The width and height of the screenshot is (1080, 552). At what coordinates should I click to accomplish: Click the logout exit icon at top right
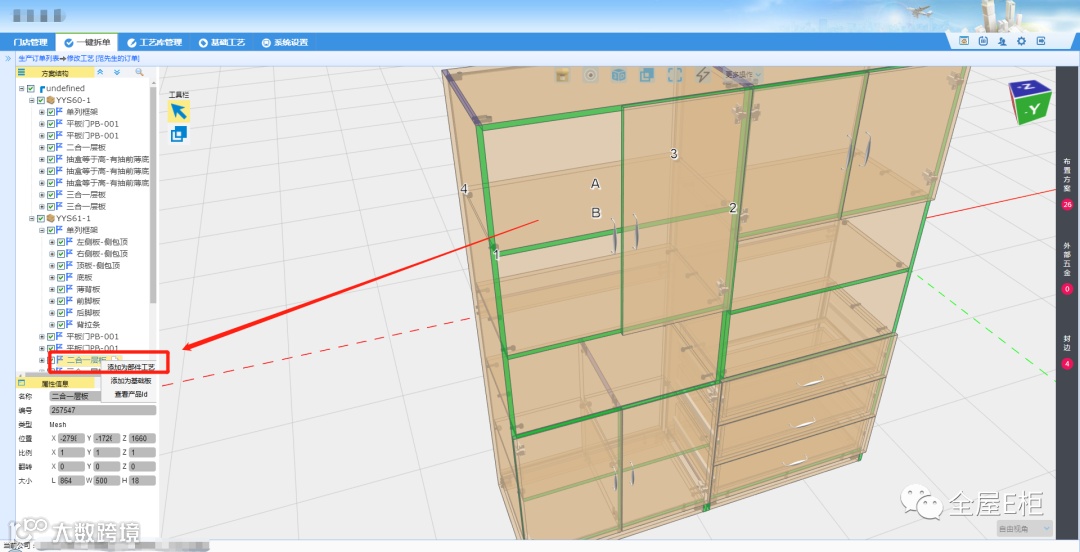point(1041,41)
